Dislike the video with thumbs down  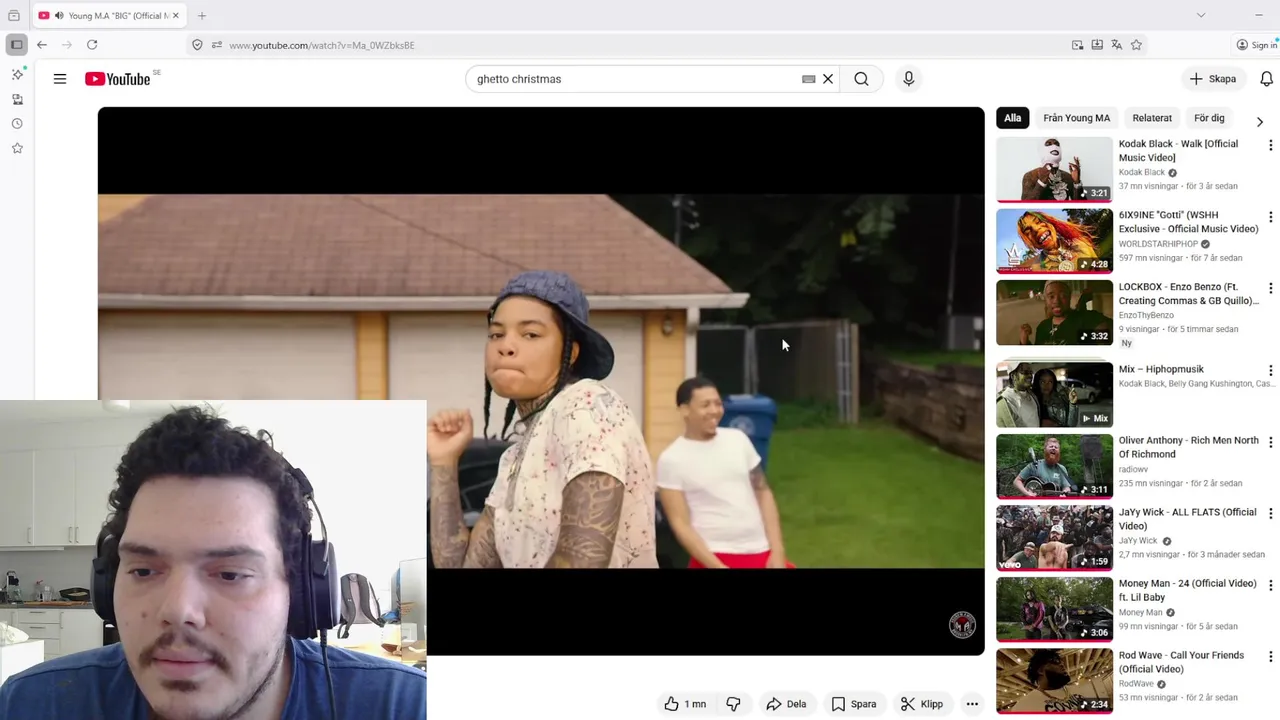coord(733,704)
